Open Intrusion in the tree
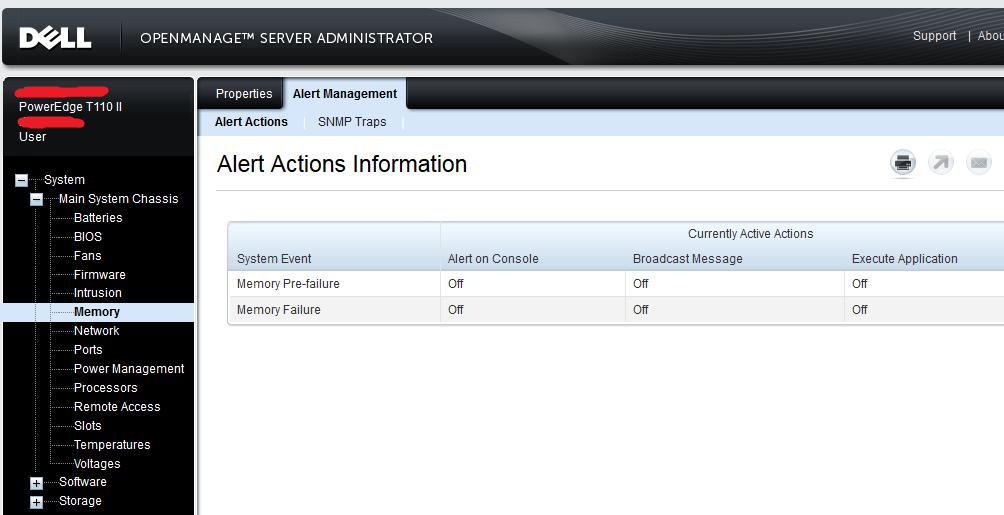Image resolution: width=1004 pixels, height=515 pixels. pyautogui.click(x=97, y=293)
